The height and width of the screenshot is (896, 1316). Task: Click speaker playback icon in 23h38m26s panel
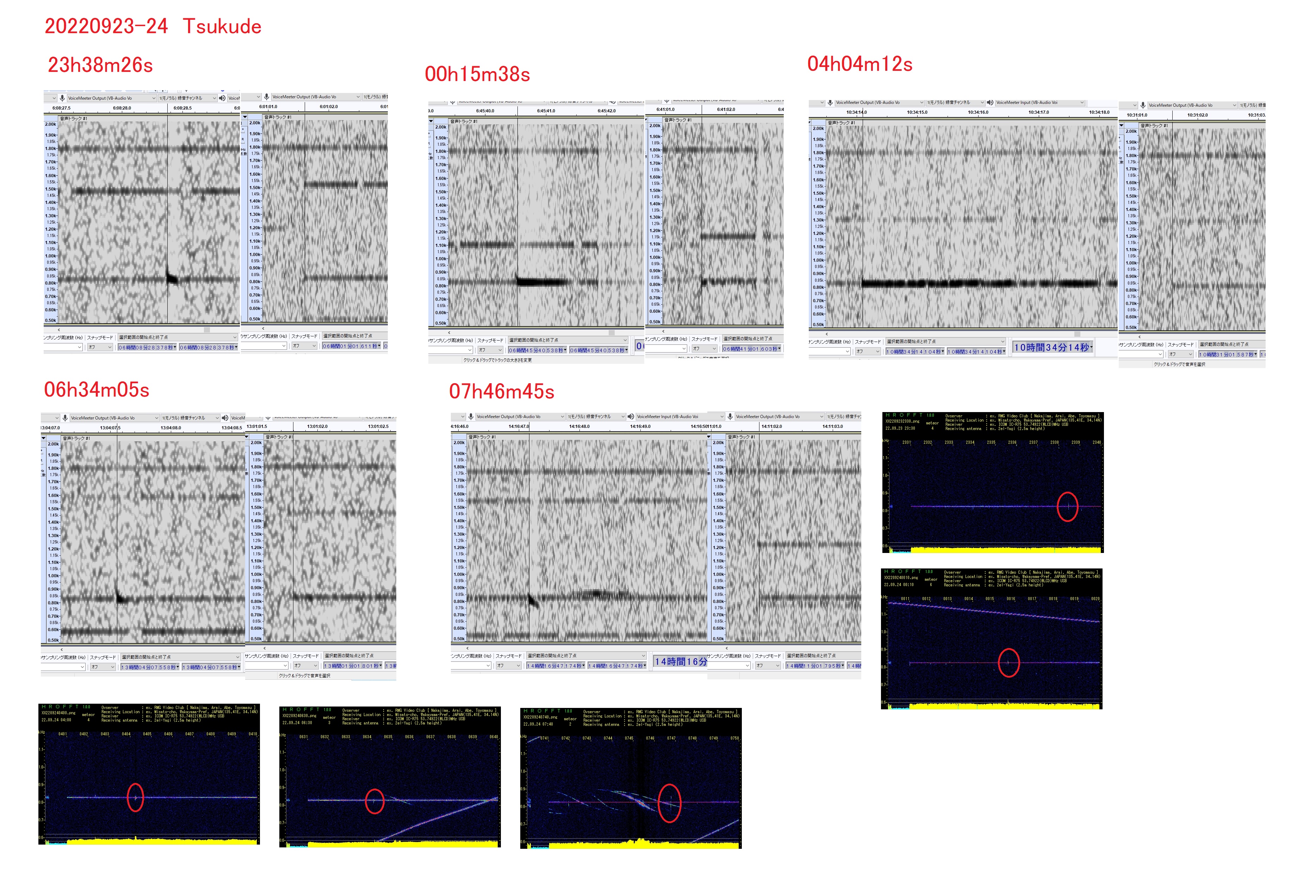[x=223, y=98]
